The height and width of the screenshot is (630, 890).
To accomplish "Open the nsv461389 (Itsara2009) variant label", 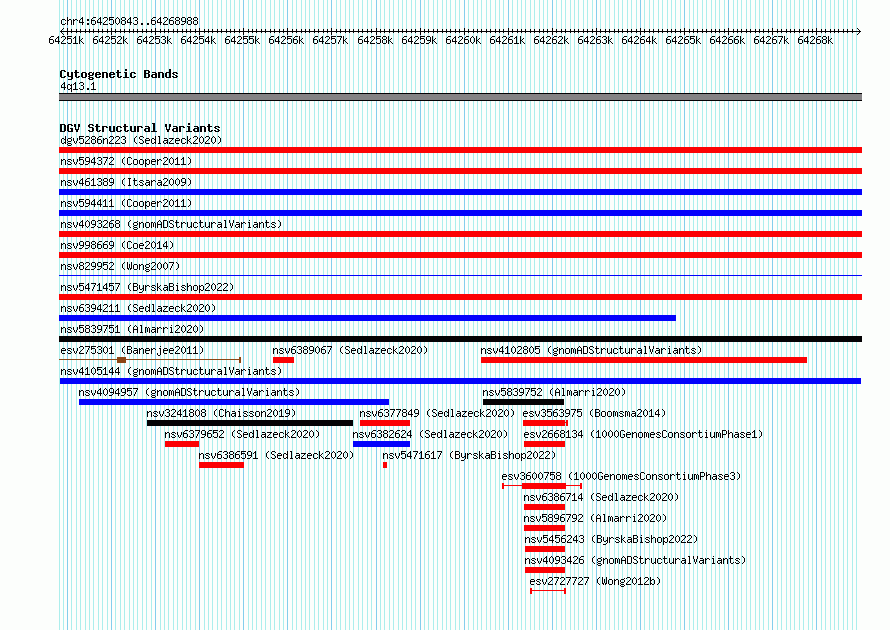I will point(126,182).
